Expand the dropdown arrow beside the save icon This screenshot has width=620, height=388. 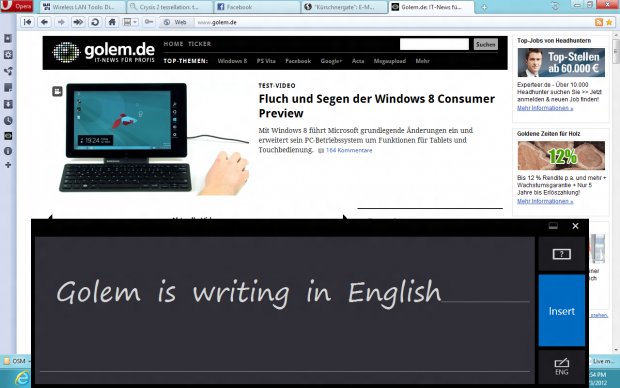click(x=135, y=22)
